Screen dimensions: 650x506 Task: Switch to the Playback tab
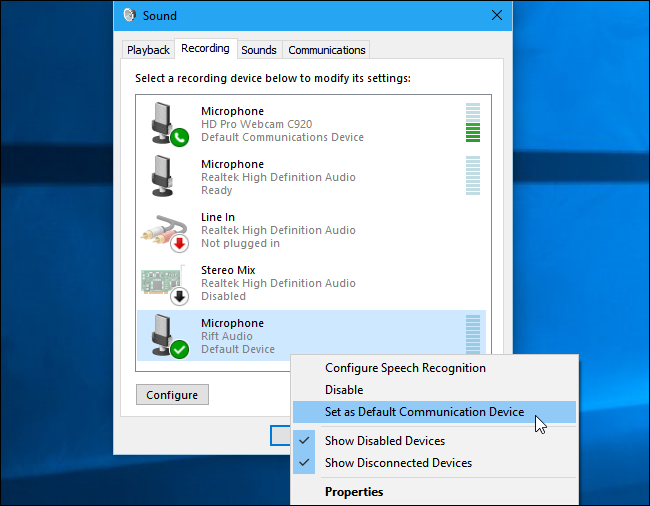148,50
